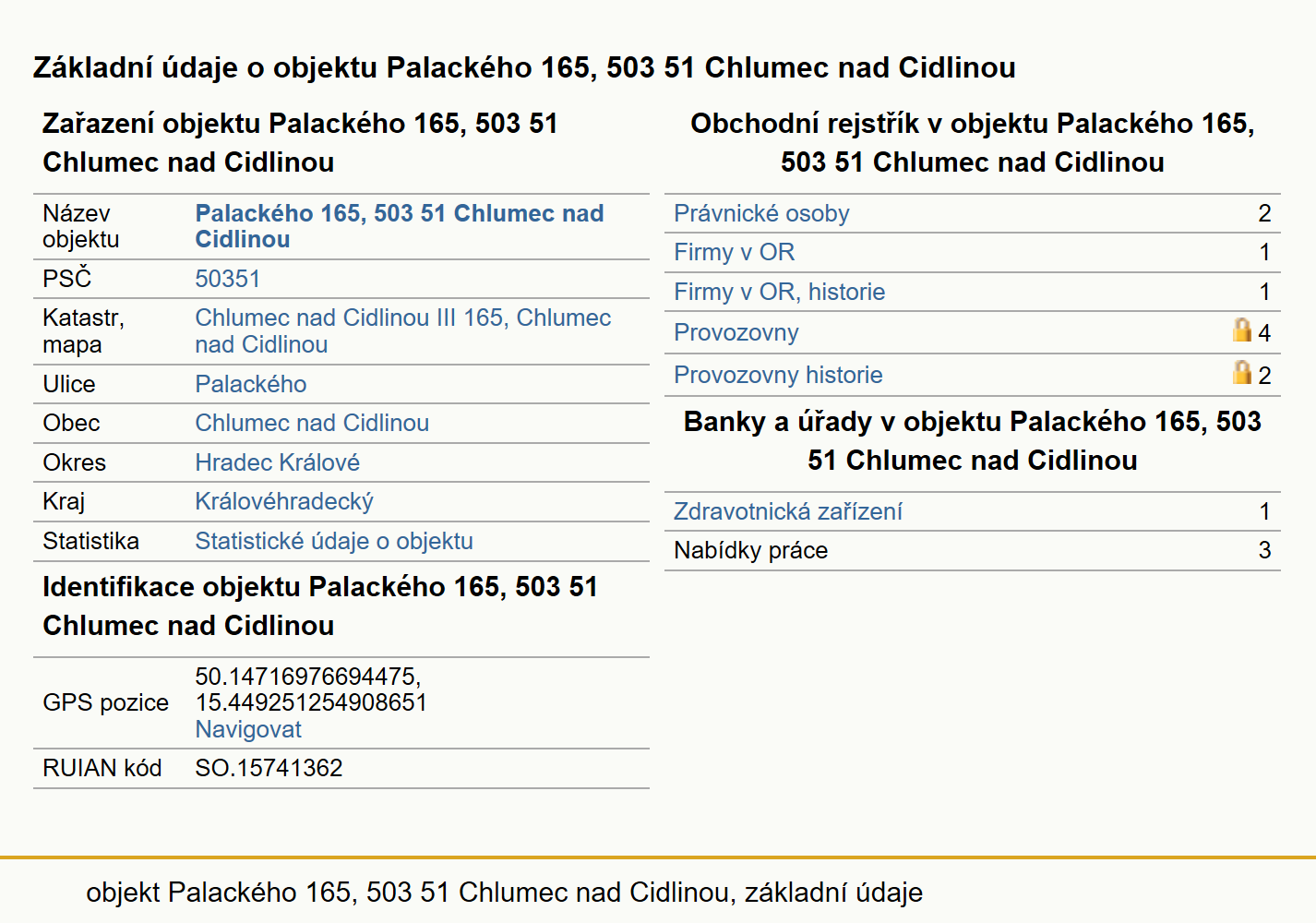Open the Palackého 165 object name link

[399, 226]
